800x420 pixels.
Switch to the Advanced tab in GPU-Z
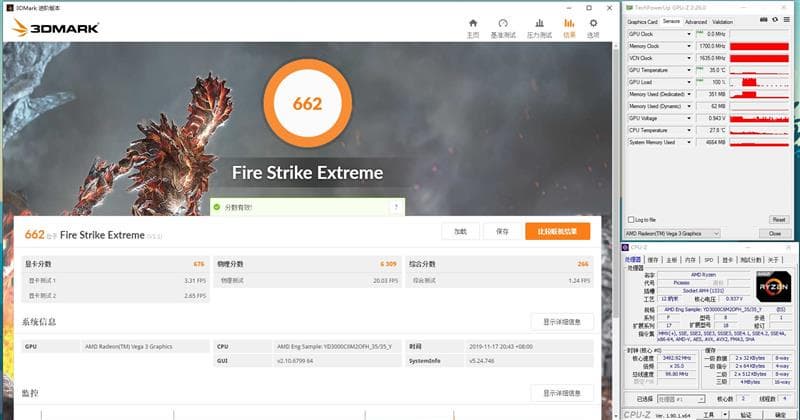pos(696,22)
